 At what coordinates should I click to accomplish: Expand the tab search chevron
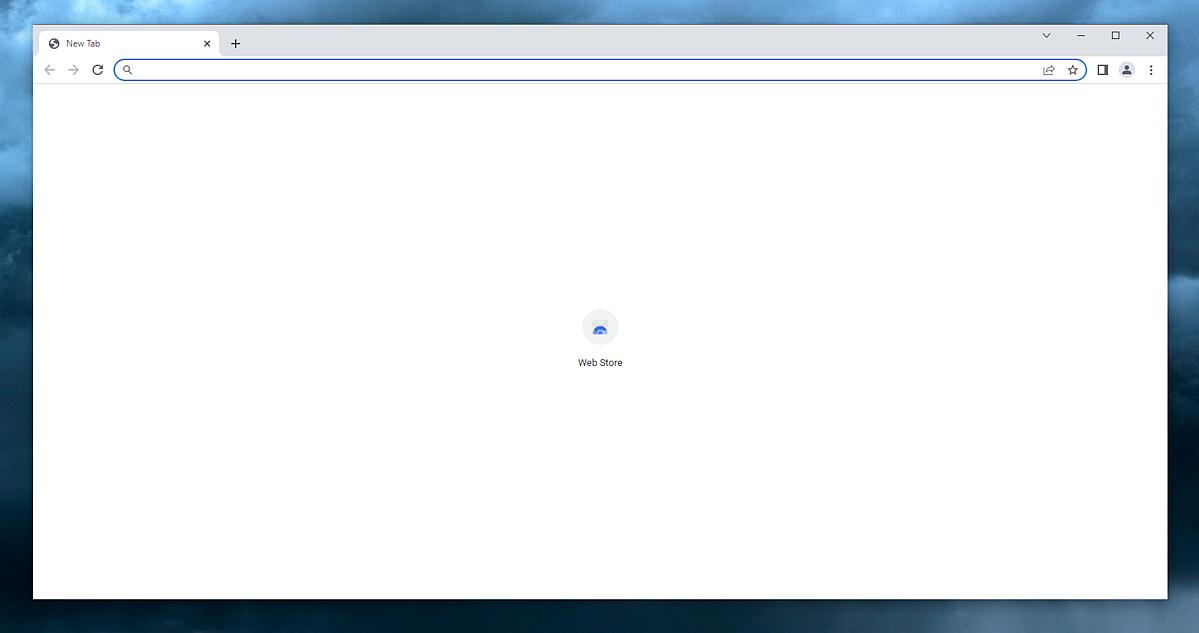(x=1046, y=35)
